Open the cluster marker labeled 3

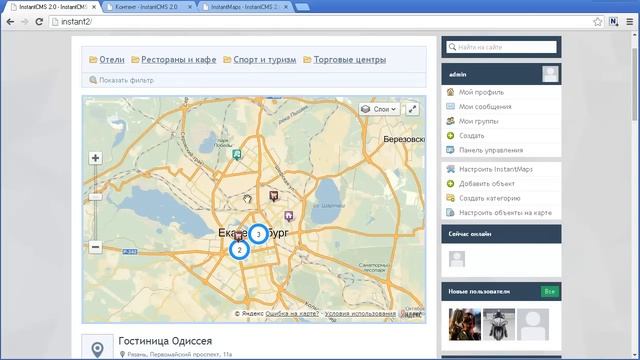[x=258, y=234]
